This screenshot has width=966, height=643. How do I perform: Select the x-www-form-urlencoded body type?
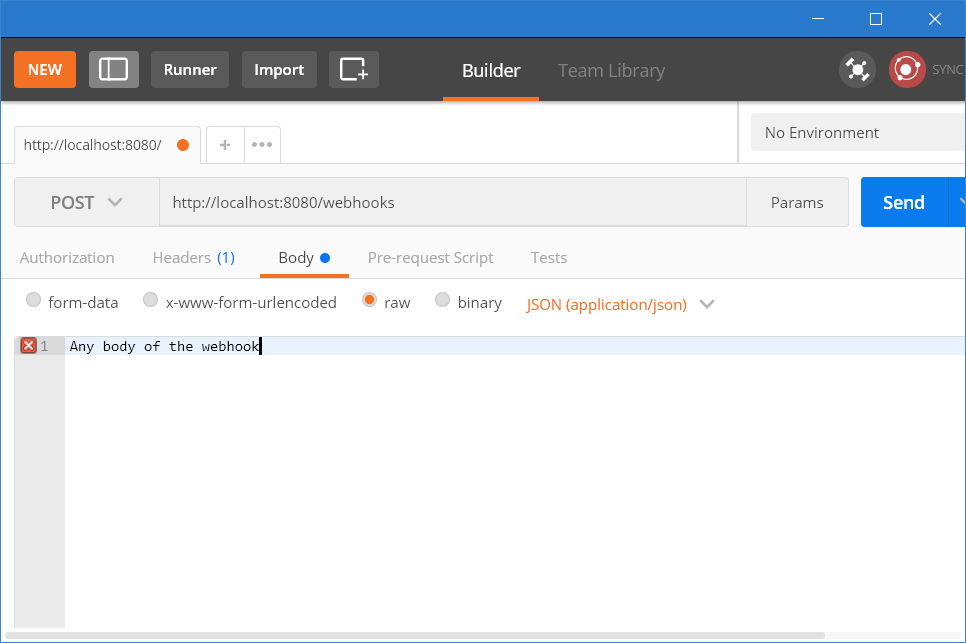point(150,301)
